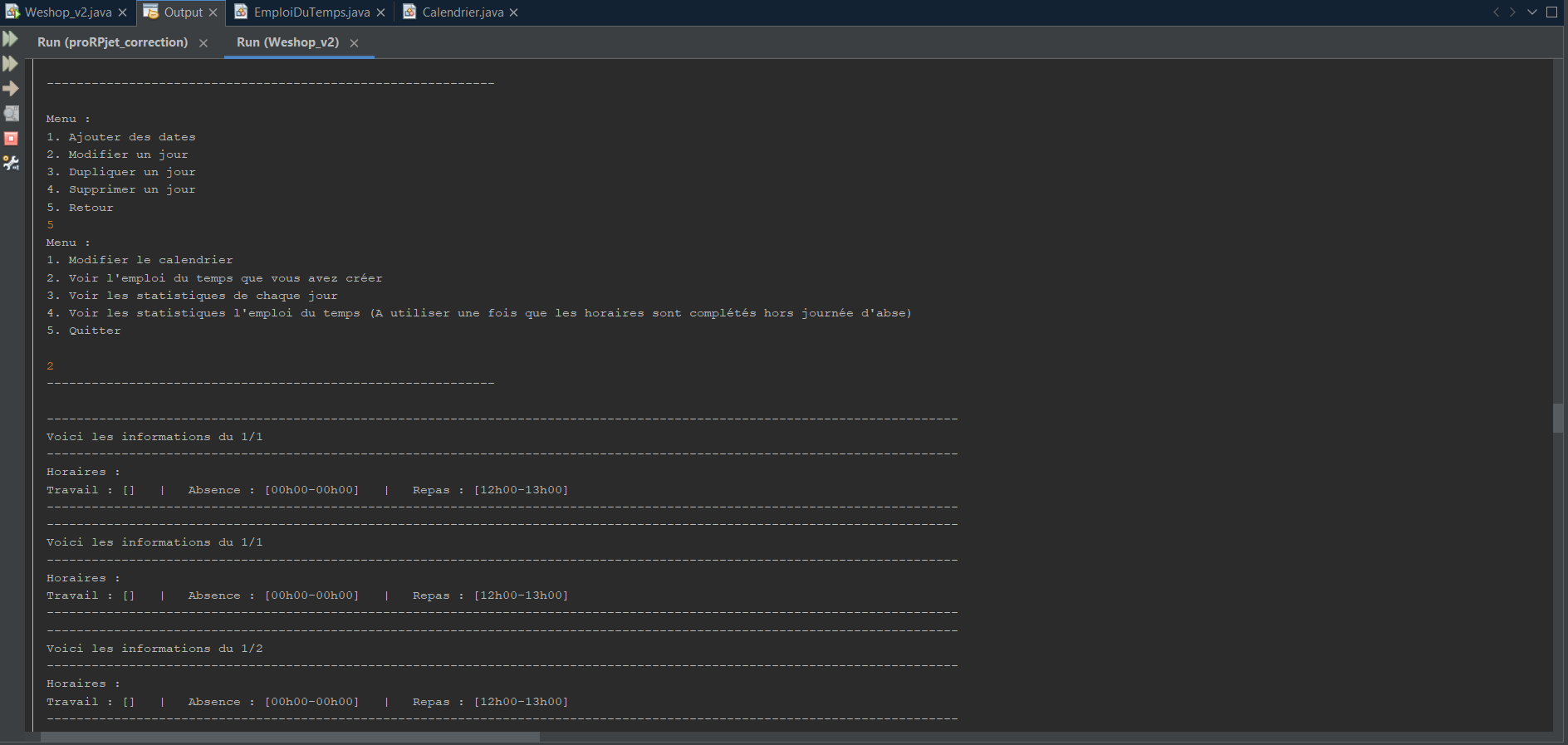
Task: Click the top Re-run green arrows icon
Action: click(x=10, y=39)
